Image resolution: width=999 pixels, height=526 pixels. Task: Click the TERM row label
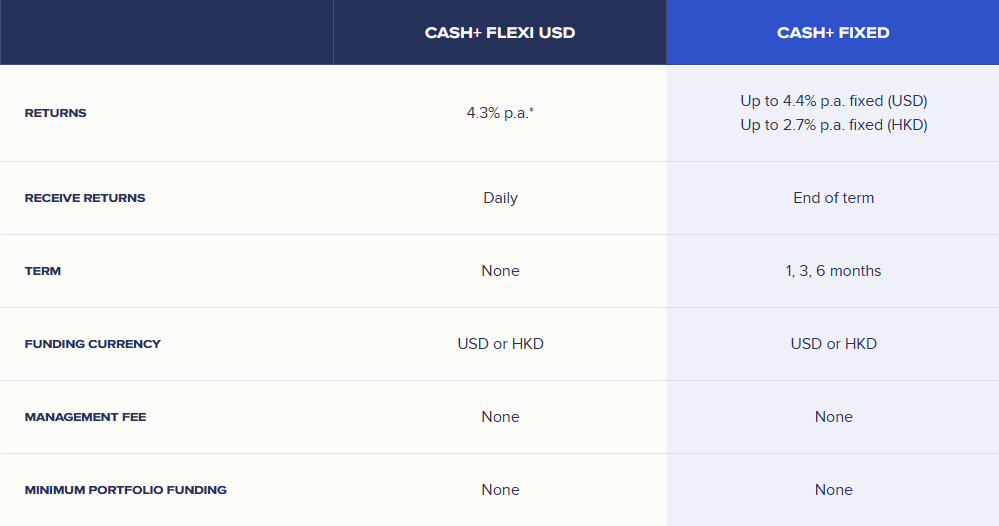click(x=43, y=271)
